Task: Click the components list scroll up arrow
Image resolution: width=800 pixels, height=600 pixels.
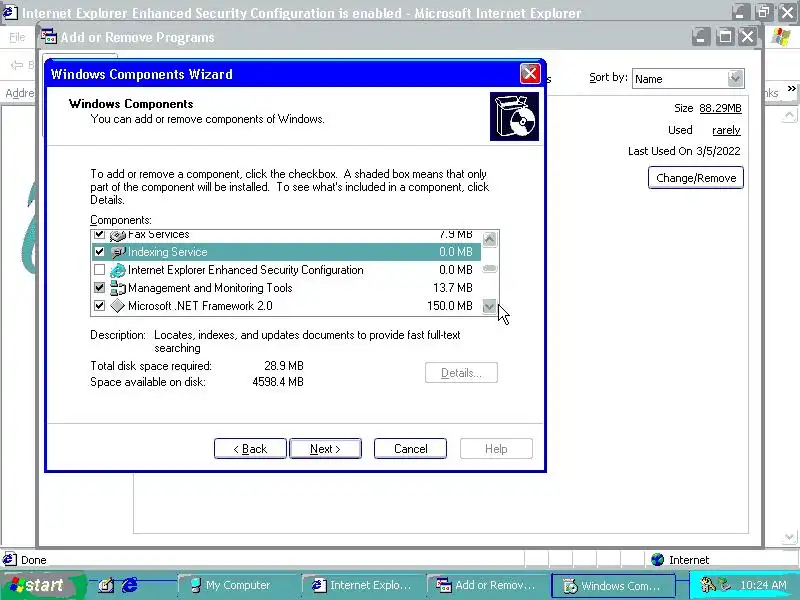Action: (489, 239)
